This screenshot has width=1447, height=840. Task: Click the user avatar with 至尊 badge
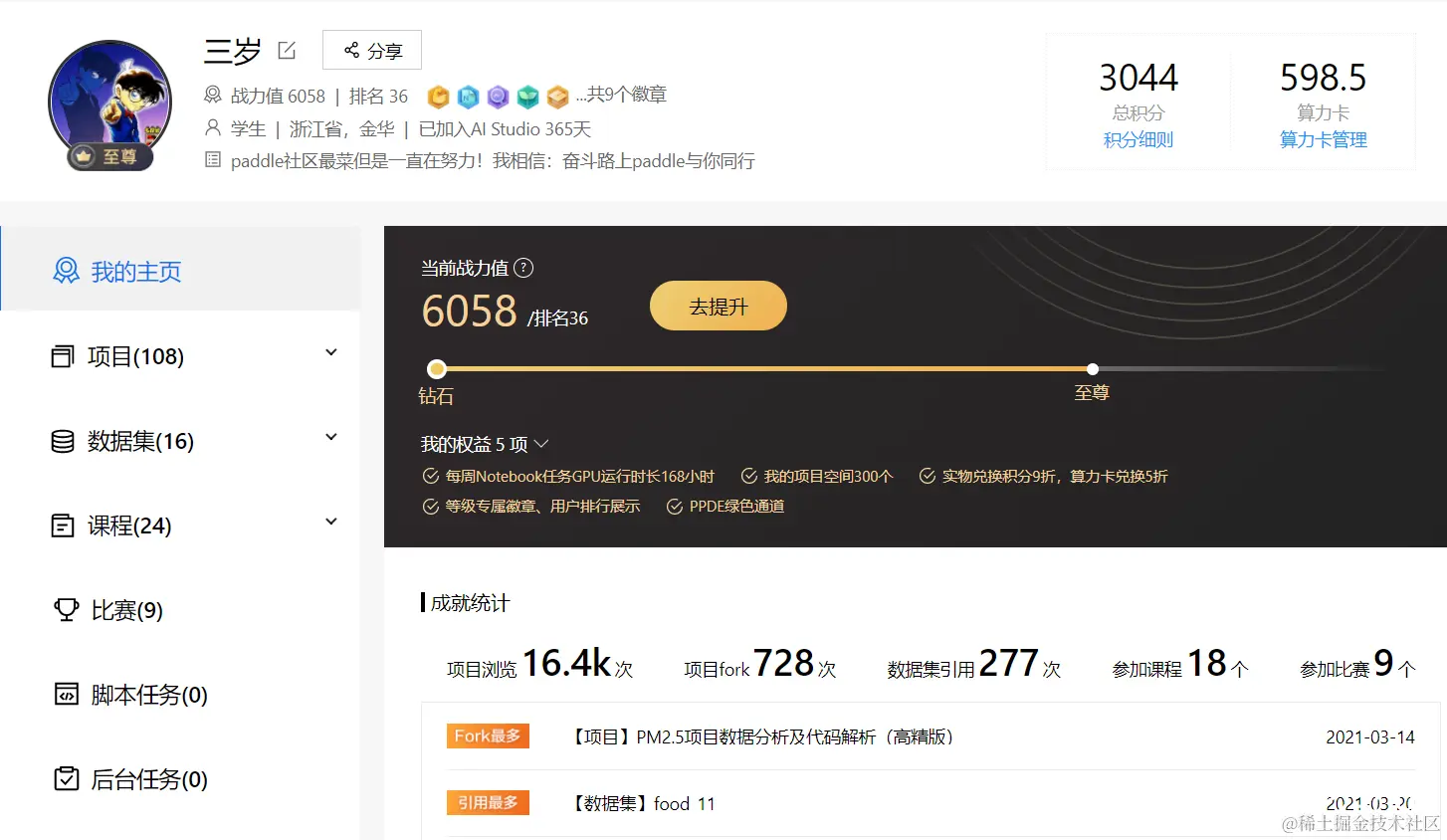click(x=109, y=102)
